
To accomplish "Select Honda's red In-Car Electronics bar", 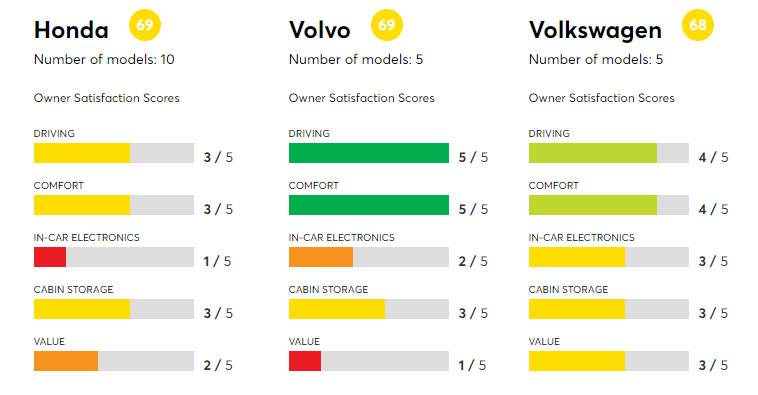I will point(50,257).
